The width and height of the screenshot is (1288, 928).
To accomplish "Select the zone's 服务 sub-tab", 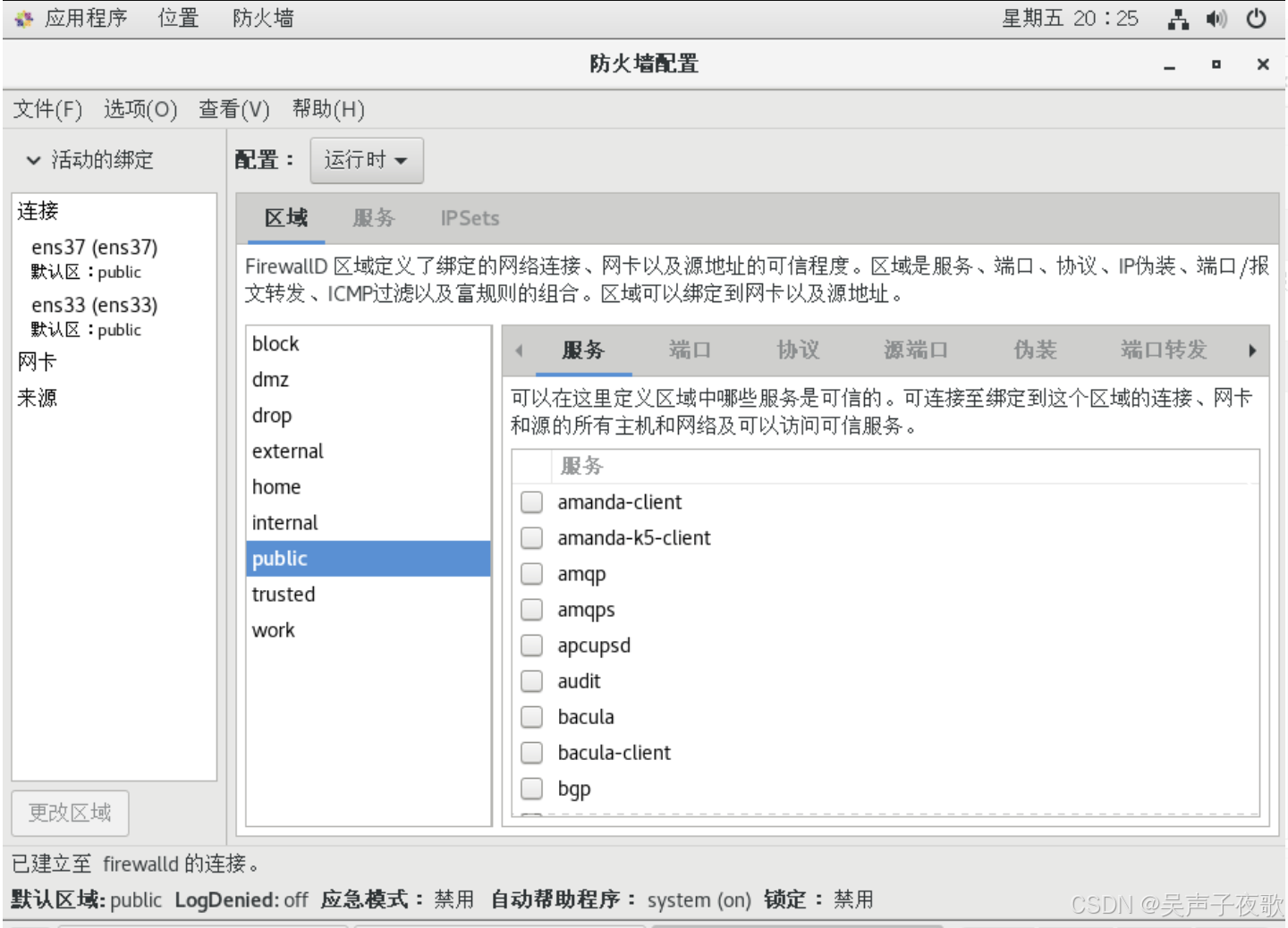I will point(583,350).
